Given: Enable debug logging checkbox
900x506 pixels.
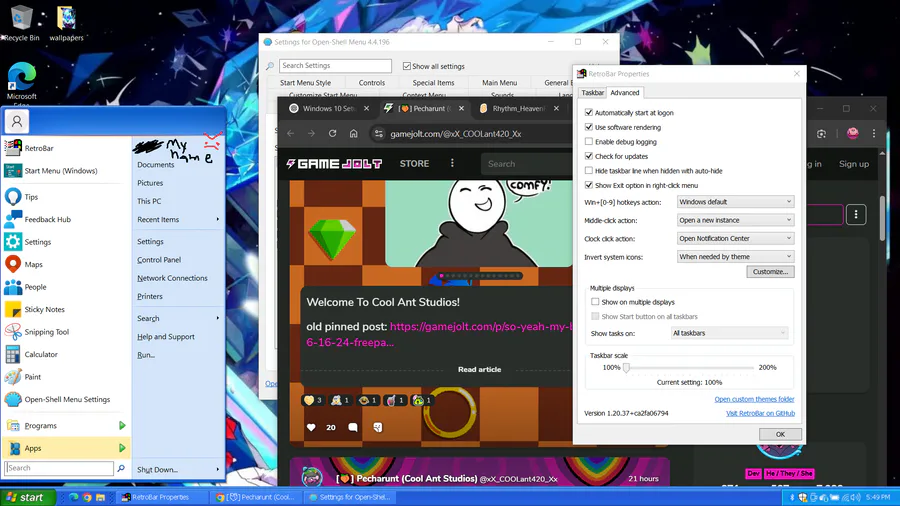Looking at the screenshot, I should click(x=588, y=141).
